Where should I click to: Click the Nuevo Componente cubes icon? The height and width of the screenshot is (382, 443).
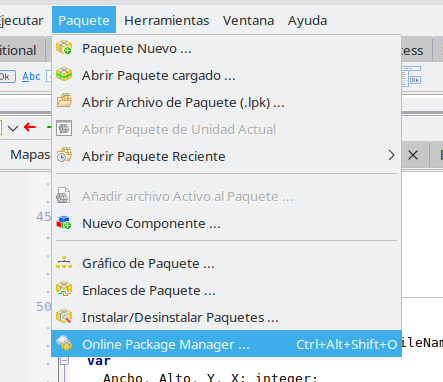(64, 222)
